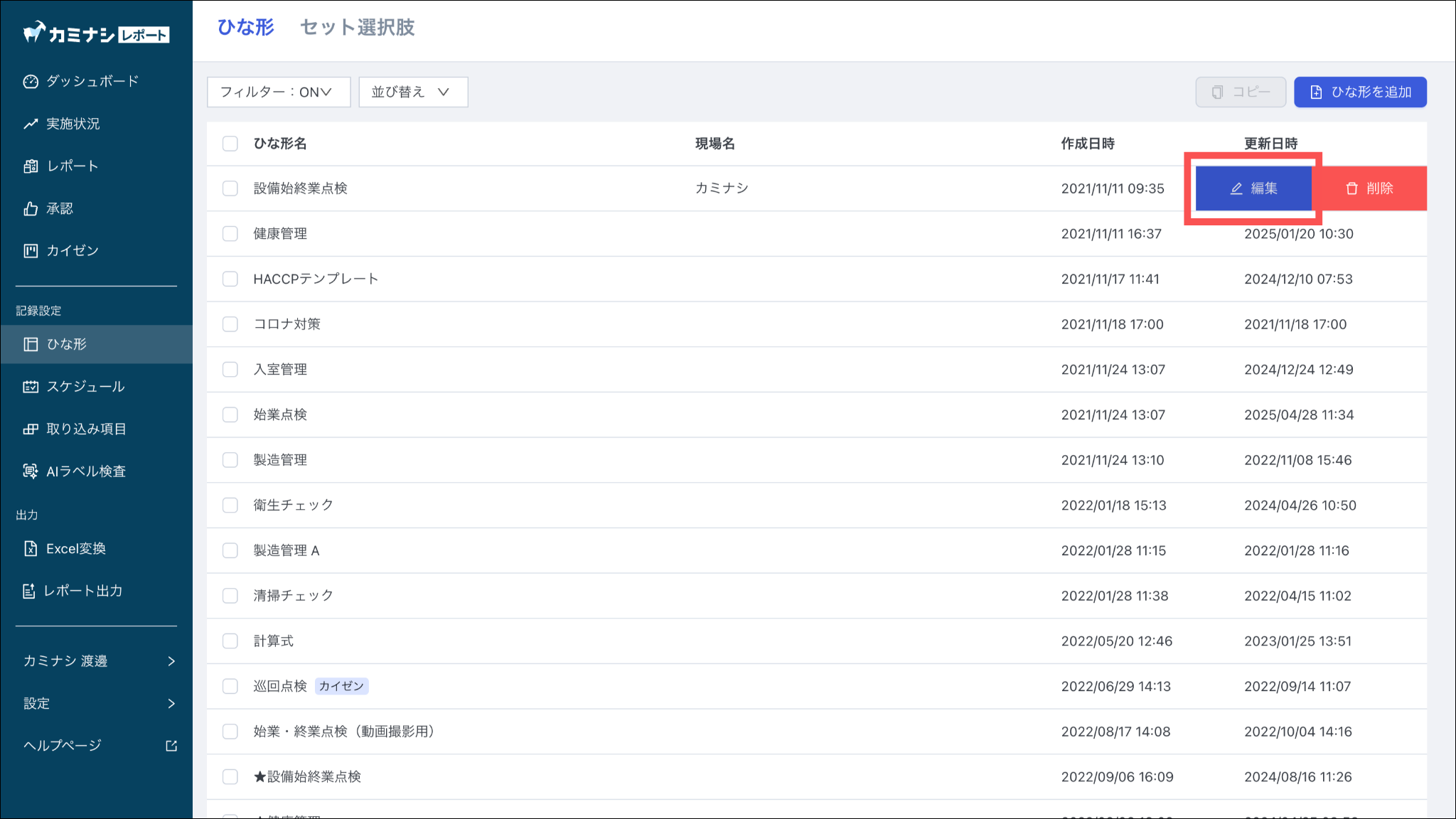Check the HACCPテンプレート row checkbox

coord(230,279)
